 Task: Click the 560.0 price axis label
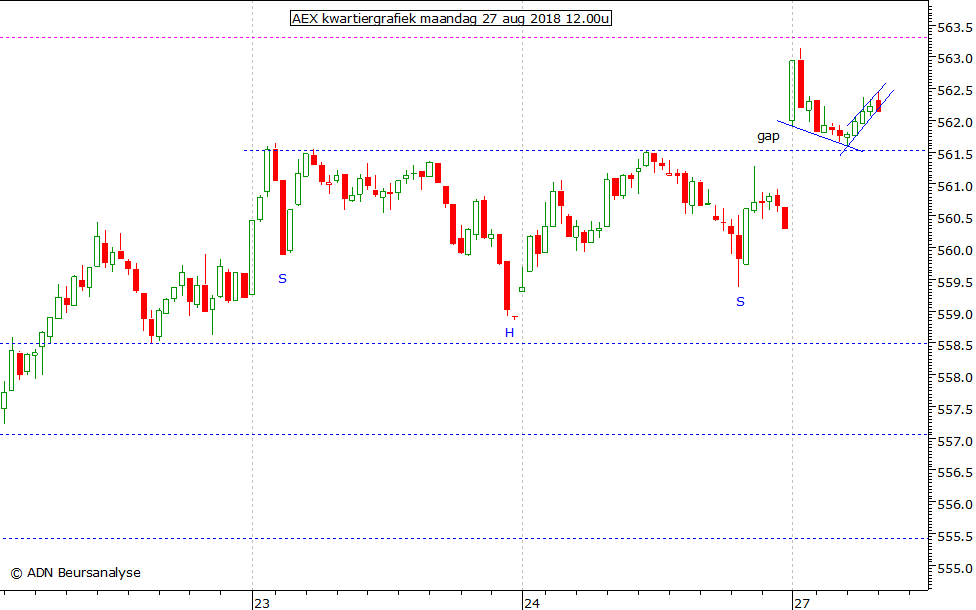click(x=955, y=250)
